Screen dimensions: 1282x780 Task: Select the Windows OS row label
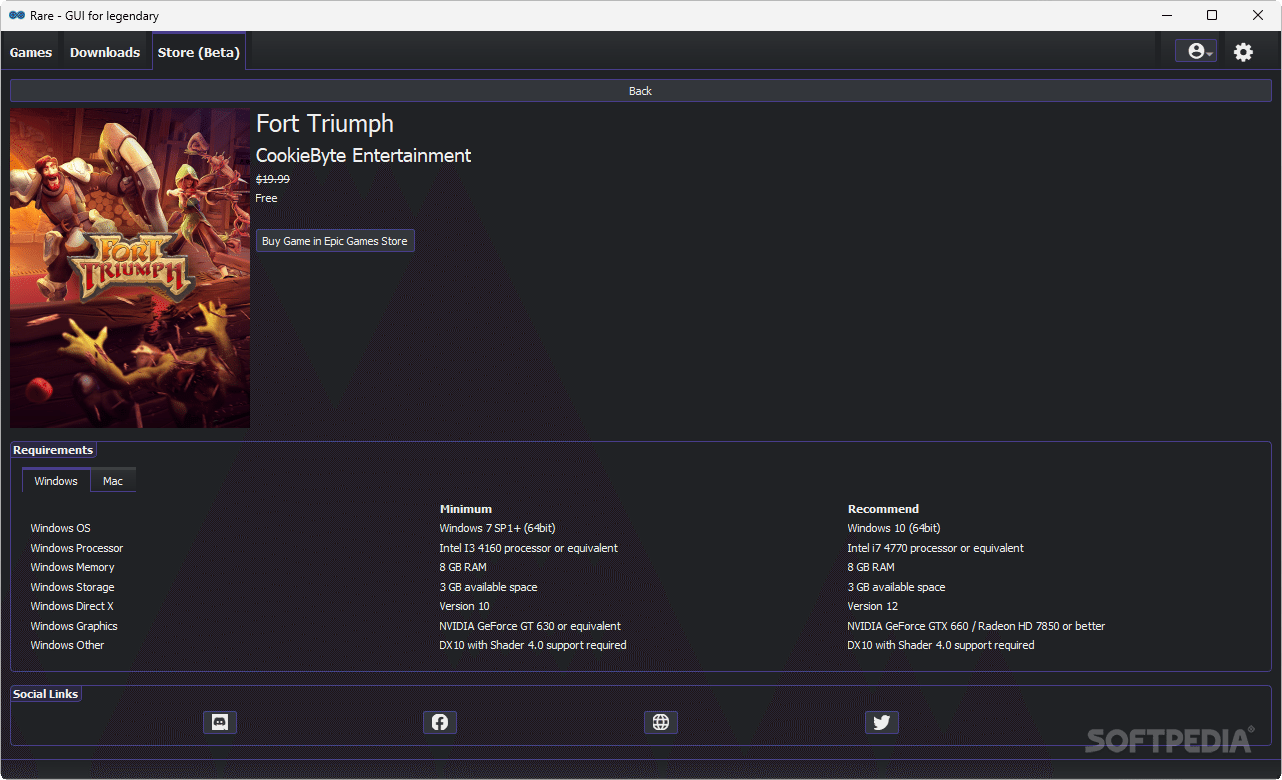pyautogui.click(x=60, y=528)
